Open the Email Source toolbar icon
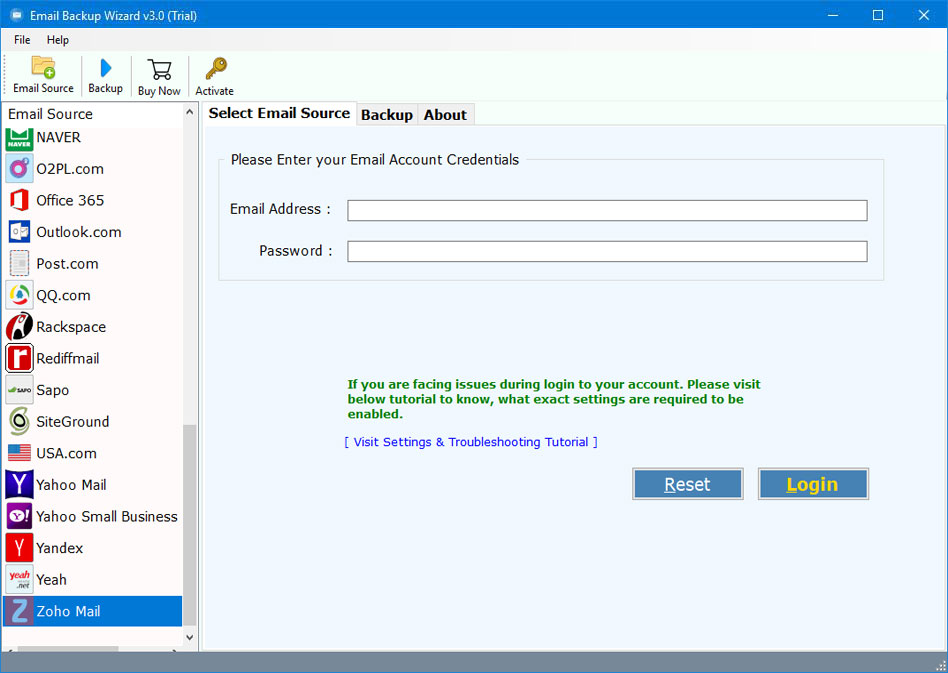Viewport: 948px width, 673px height. click(42, 75)
